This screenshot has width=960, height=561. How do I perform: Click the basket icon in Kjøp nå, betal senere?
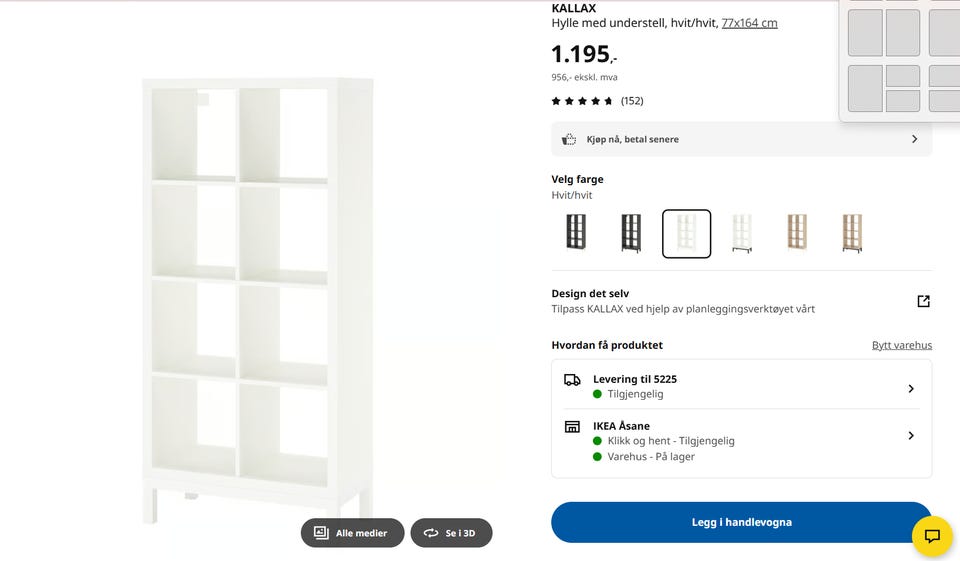(569, 139)
